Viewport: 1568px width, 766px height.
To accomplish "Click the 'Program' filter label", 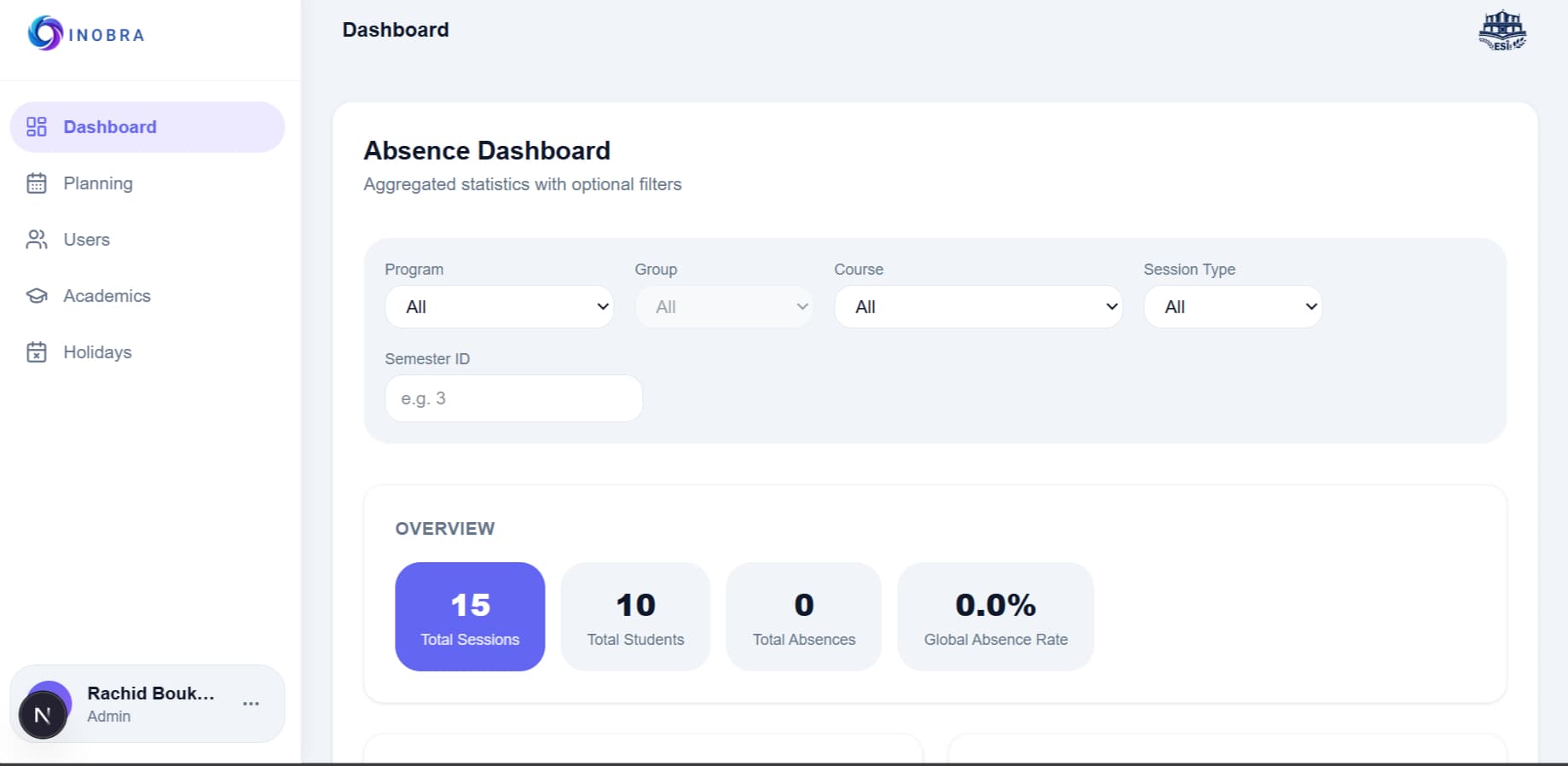I will (414, 270).
